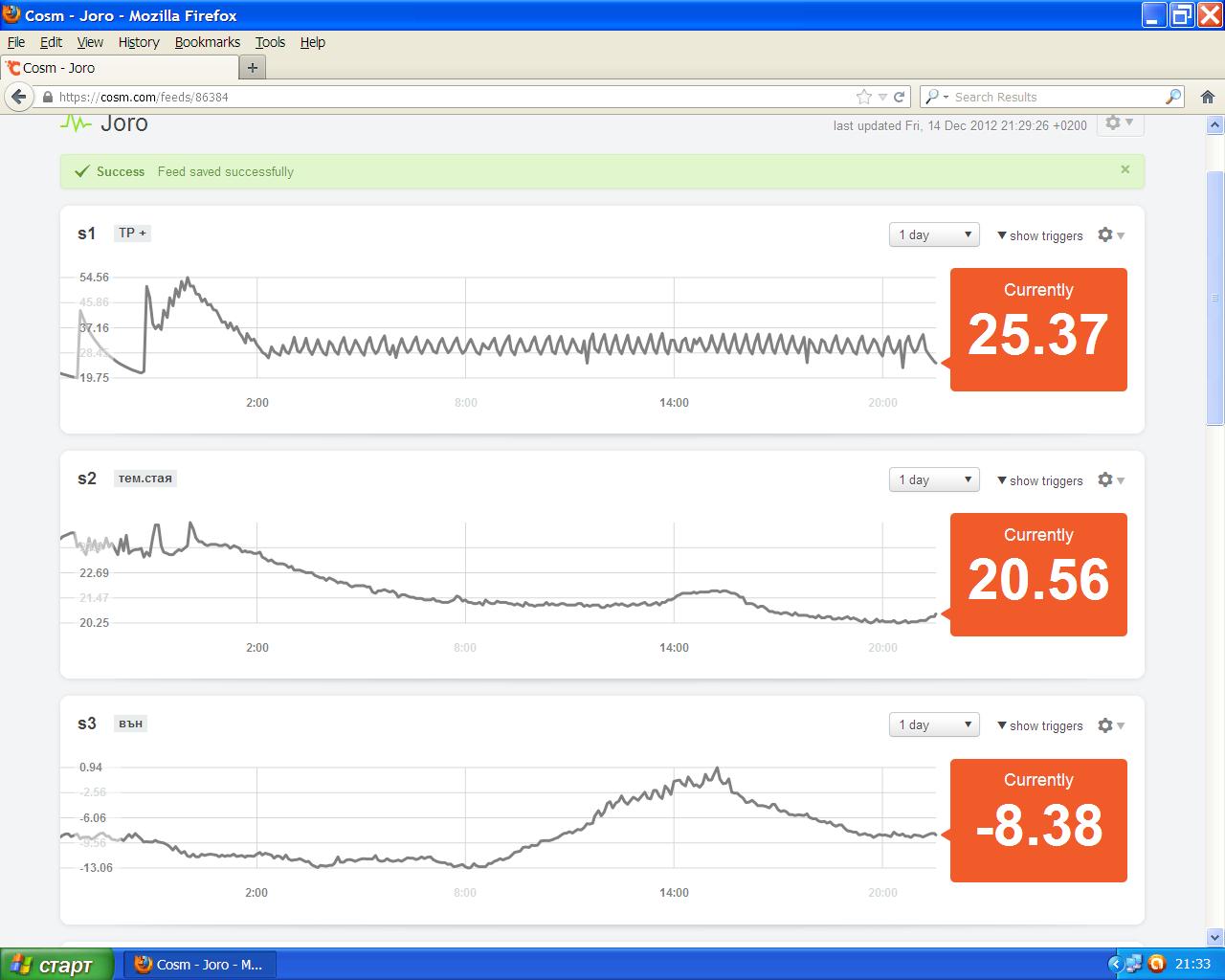The image size is (1225, 980).
Task: Change the s2 time range 1 day dropdown
Action: tap(934, 479)
